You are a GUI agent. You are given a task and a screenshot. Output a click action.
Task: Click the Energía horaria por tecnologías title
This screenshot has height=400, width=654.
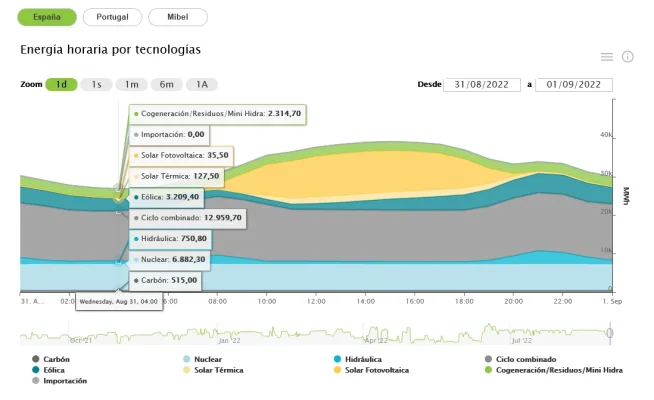click(111, 50)
